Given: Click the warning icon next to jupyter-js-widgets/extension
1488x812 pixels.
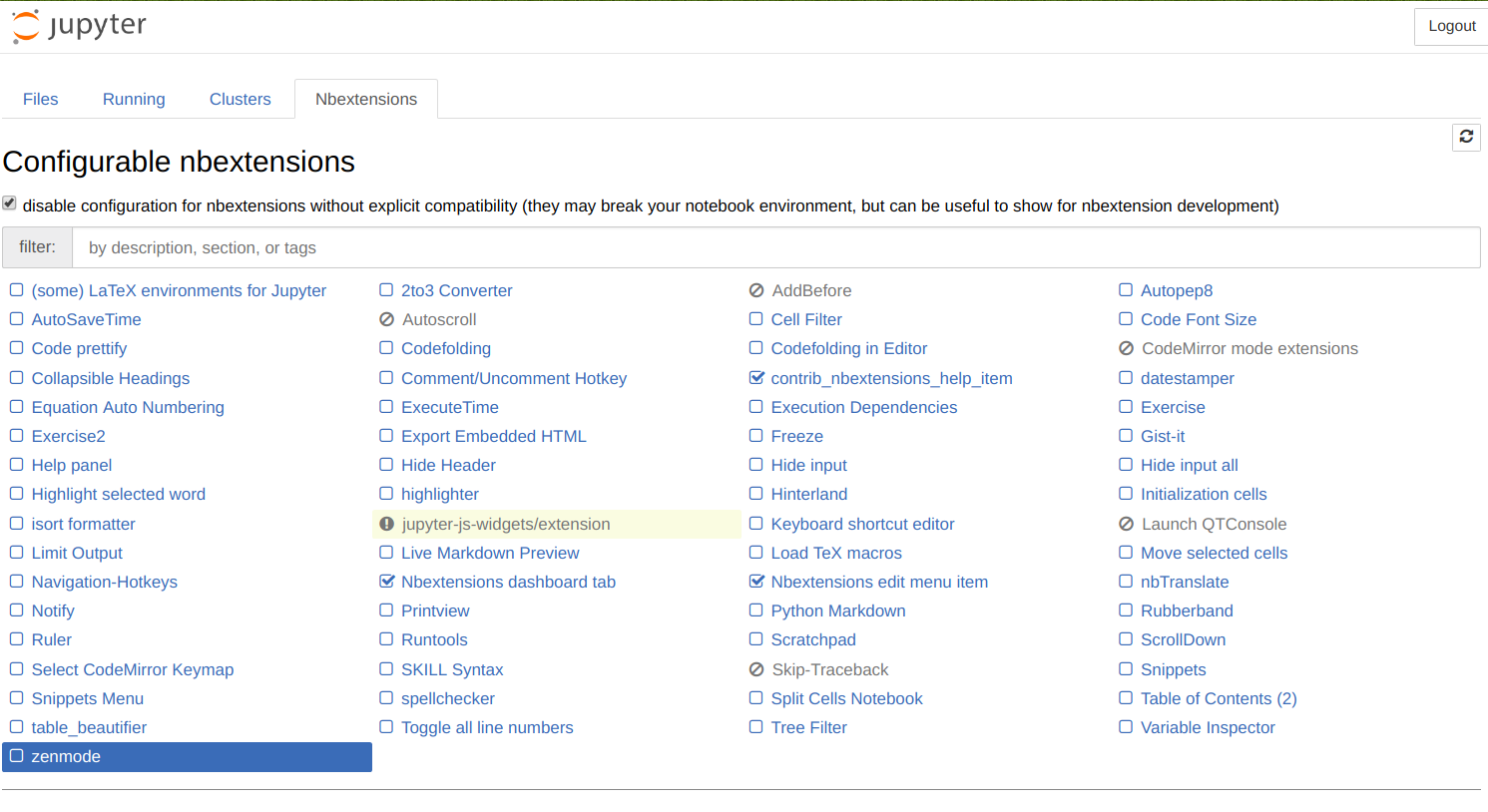Looking at the screenshot, I should (387, 525).
